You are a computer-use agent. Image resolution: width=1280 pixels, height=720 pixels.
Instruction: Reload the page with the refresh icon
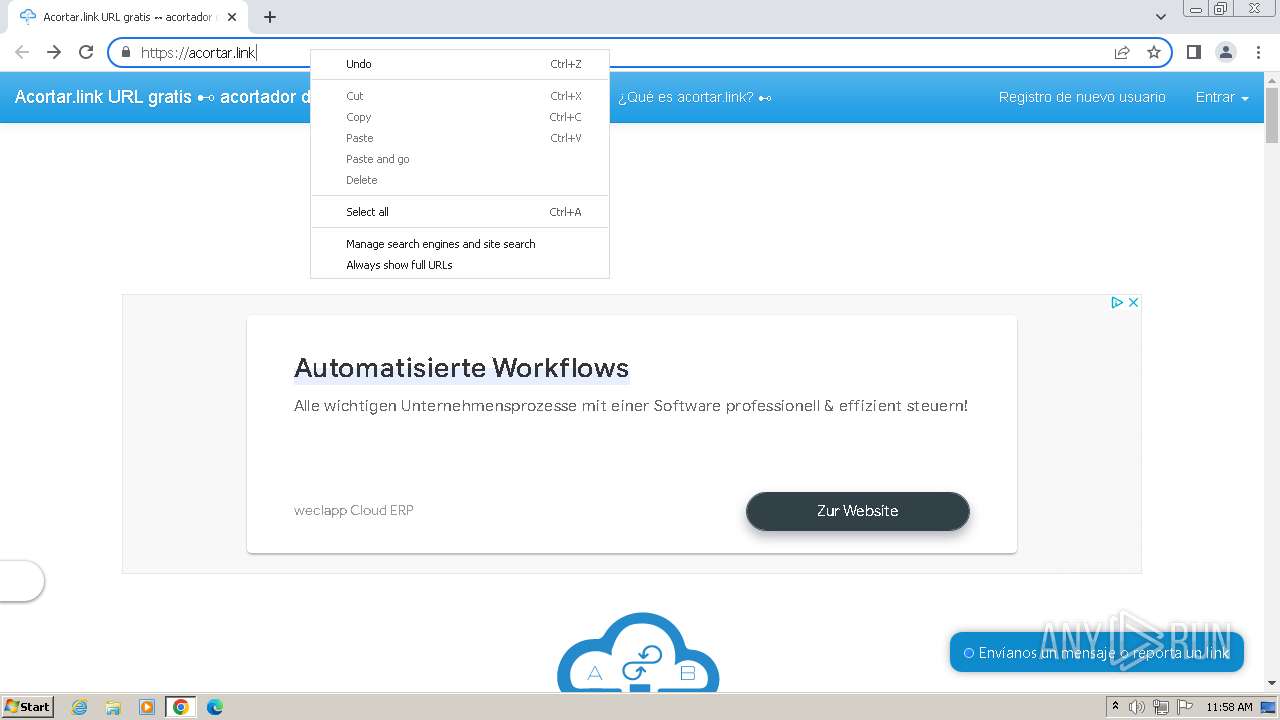(86, 52)
